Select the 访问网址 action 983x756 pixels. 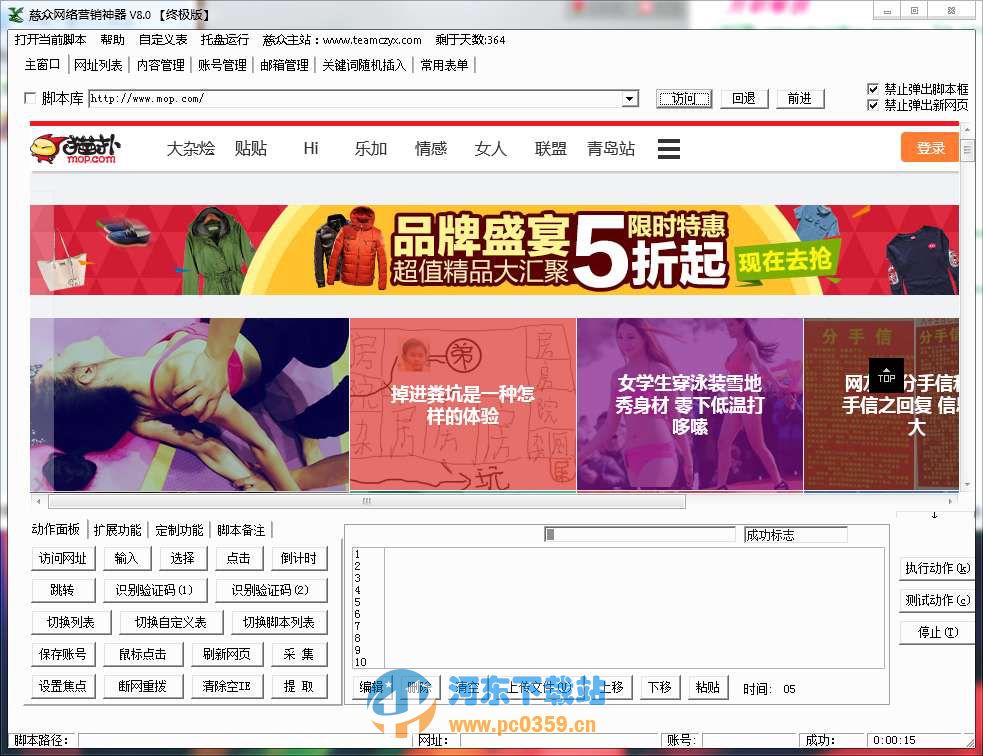tap(62, 558)
